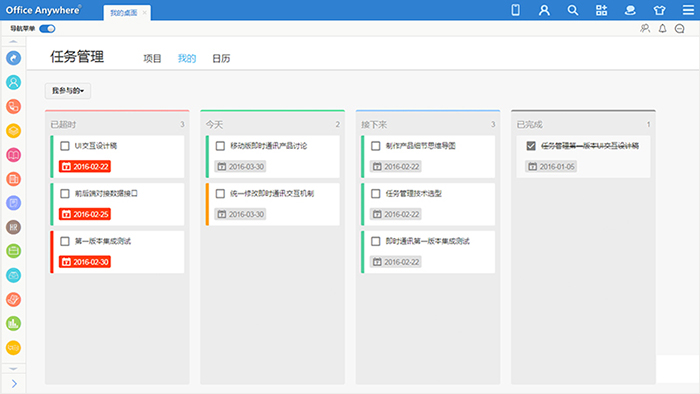This screenshot has width=700, height=394.
Task: Check the UI交互设计稿 task checkbox
Action: coord(65,146)
